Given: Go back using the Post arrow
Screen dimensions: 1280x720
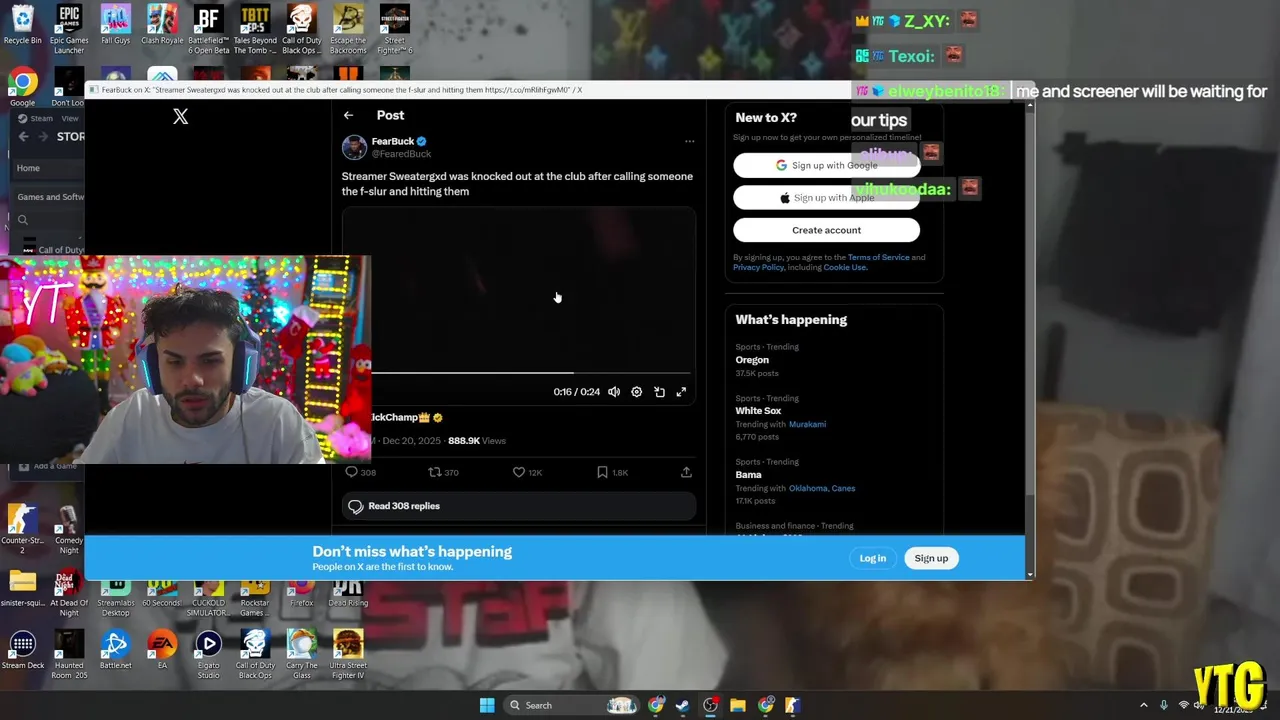Looking at the screenshot, I should (x=348, y=115).
